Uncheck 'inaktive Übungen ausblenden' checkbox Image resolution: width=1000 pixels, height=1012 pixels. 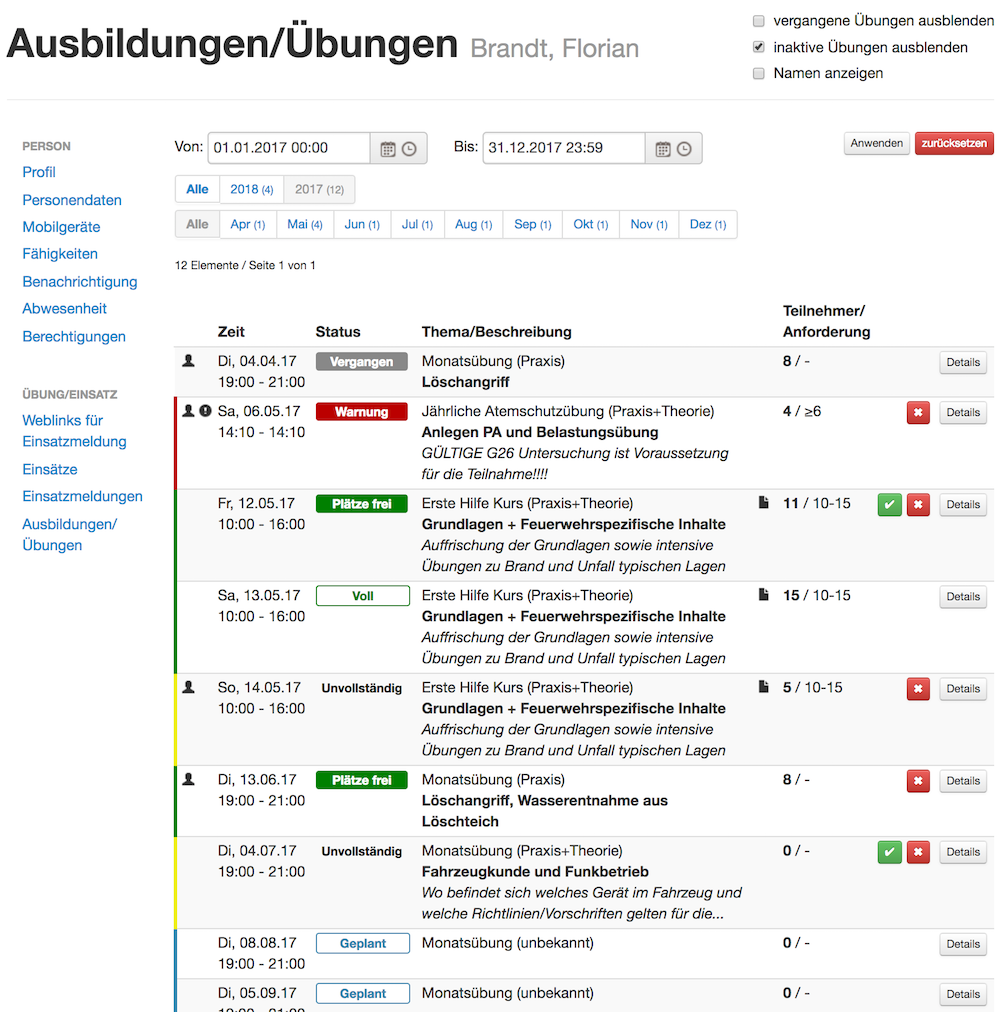tap(759, 47)
